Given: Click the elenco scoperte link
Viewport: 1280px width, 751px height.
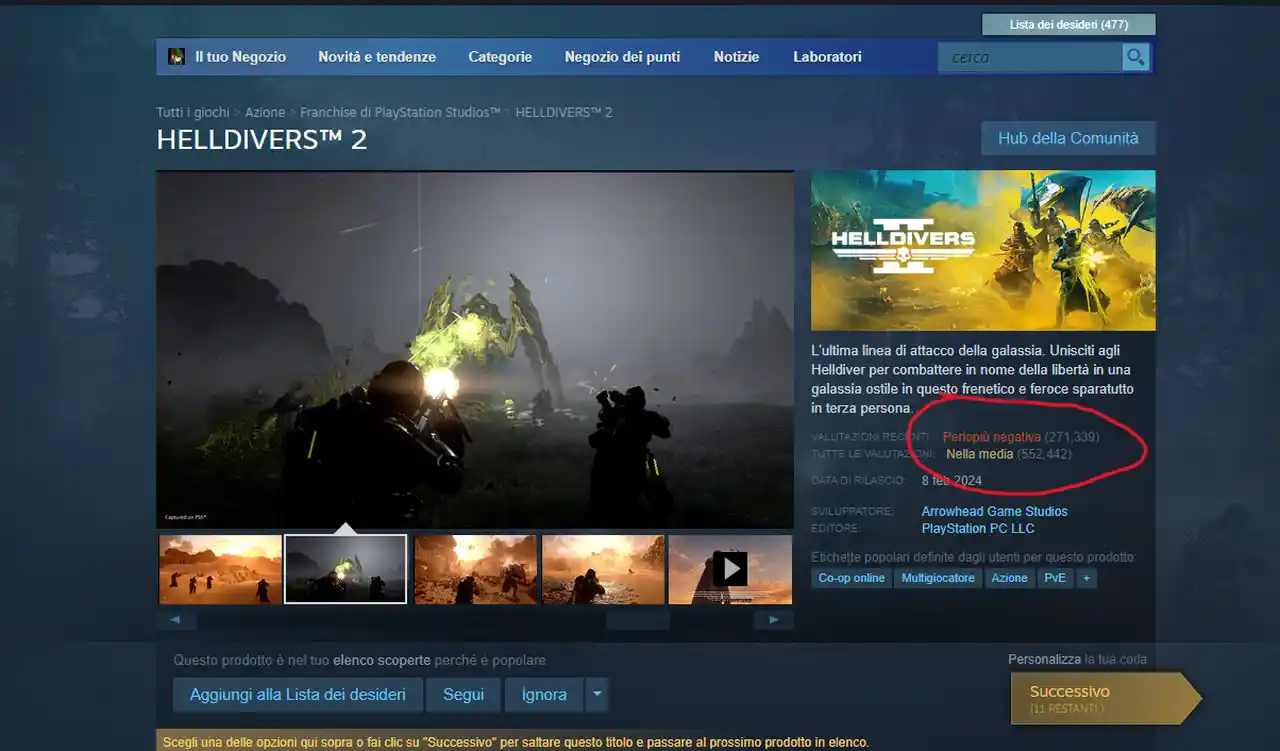Looking at the screenshot, I should 382,660.
